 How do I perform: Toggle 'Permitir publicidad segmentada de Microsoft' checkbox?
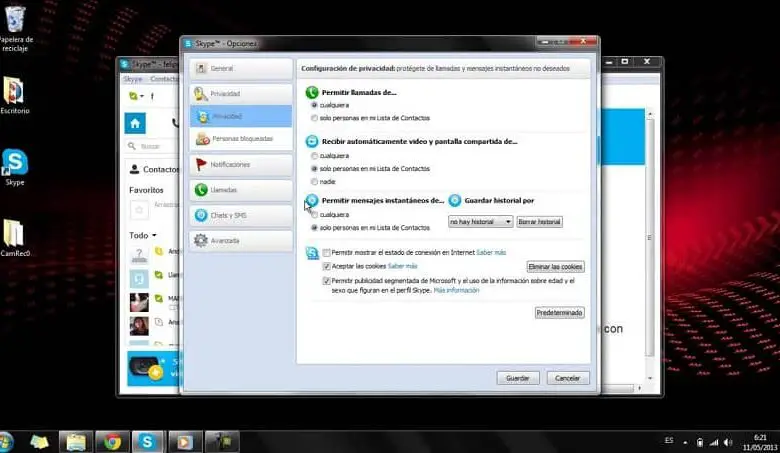coord(326,281)
